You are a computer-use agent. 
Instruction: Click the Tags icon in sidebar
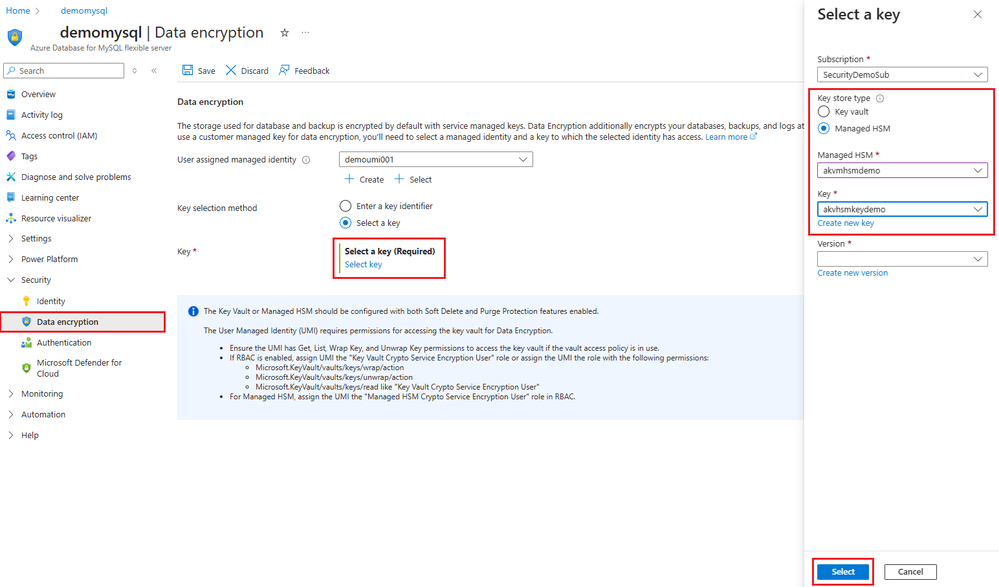(11, 156)
